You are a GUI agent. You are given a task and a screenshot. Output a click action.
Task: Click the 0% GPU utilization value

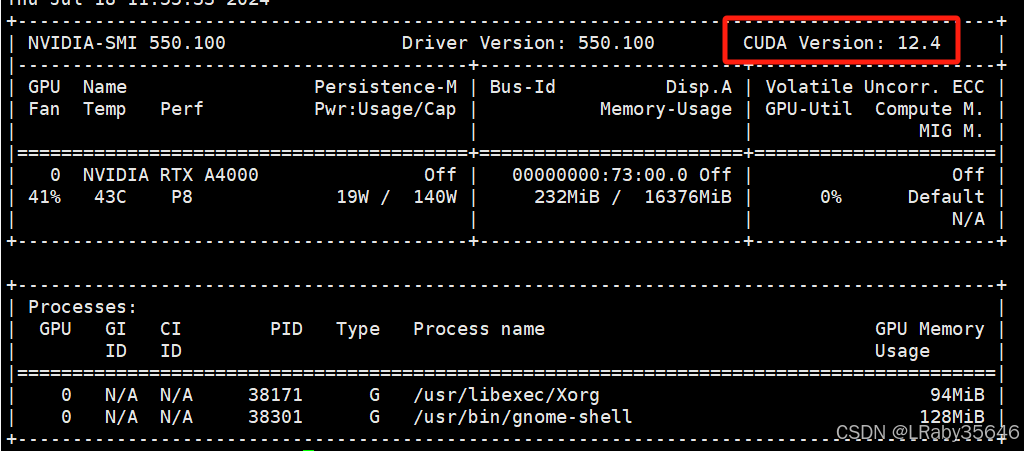click(x=831, y=197)
